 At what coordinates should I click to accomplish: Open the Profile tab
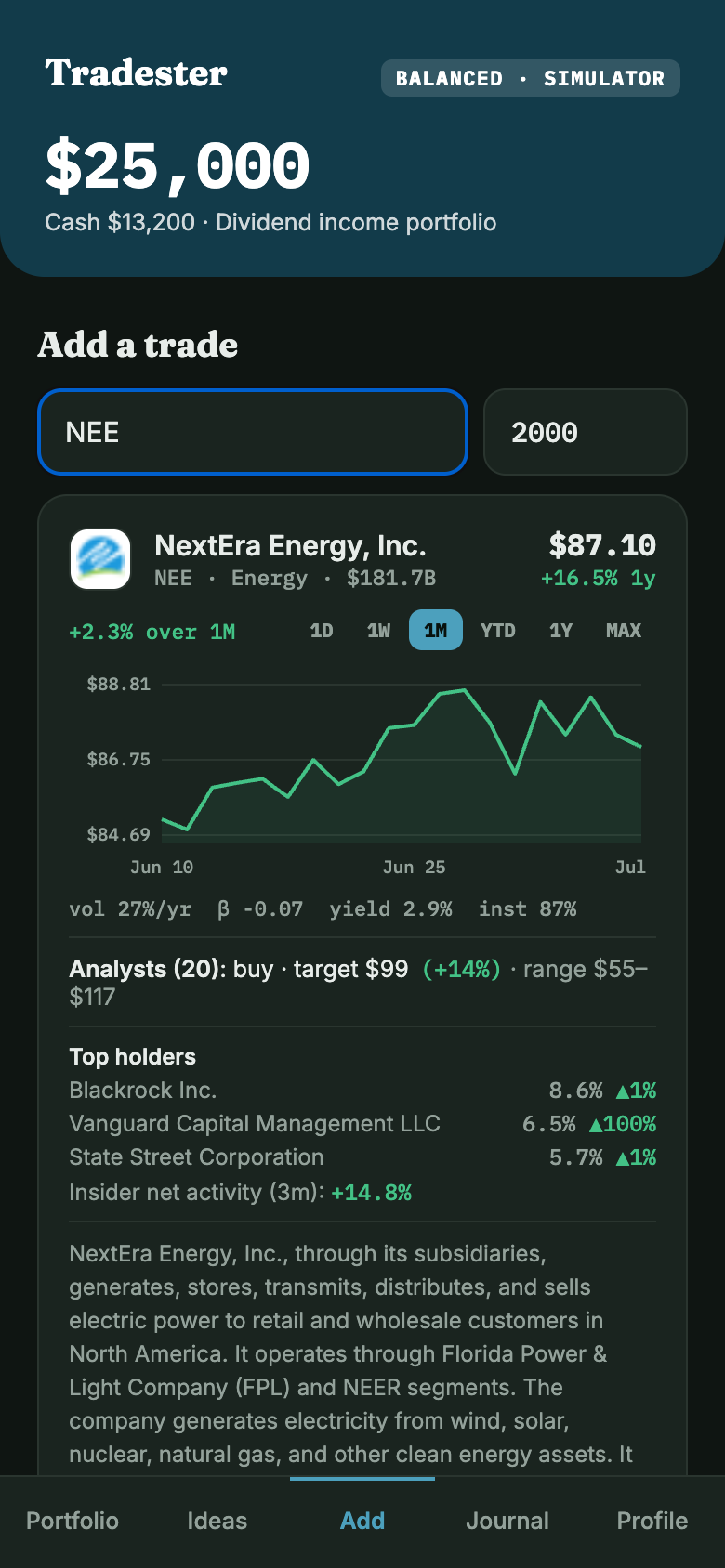pos(652,1521)
